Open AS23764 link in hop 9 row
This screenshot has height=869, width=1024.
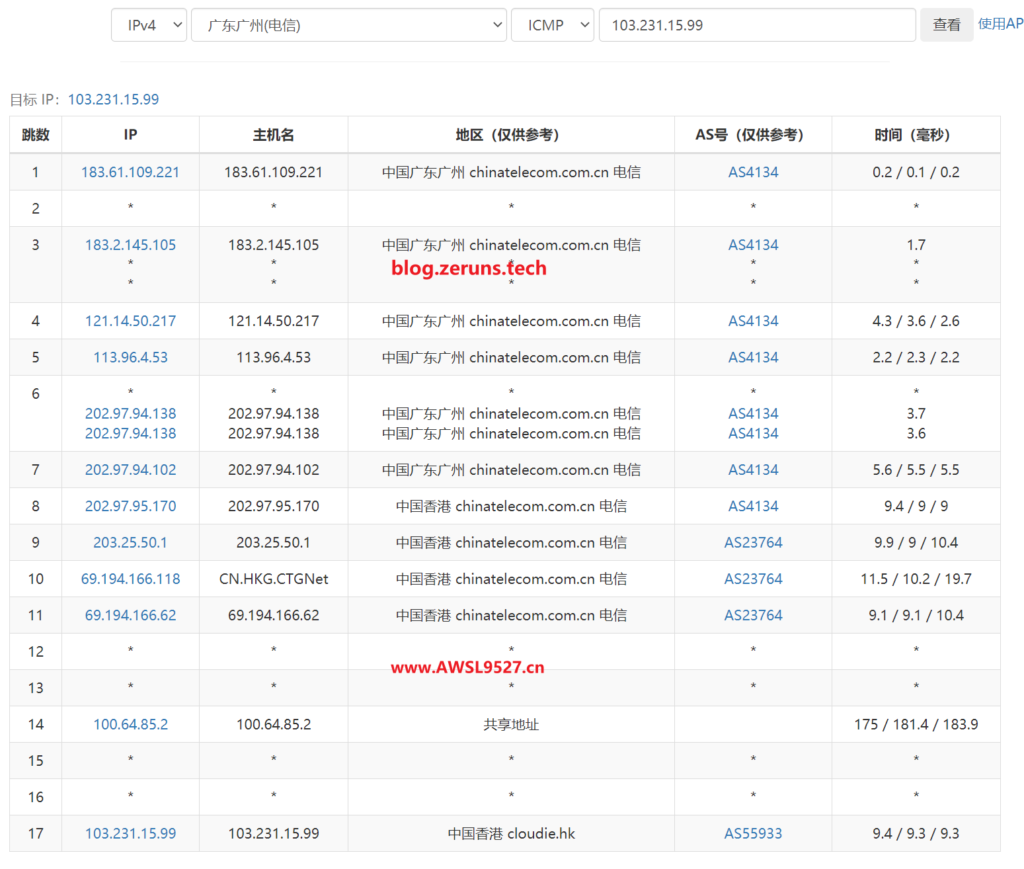coord(753,543)
